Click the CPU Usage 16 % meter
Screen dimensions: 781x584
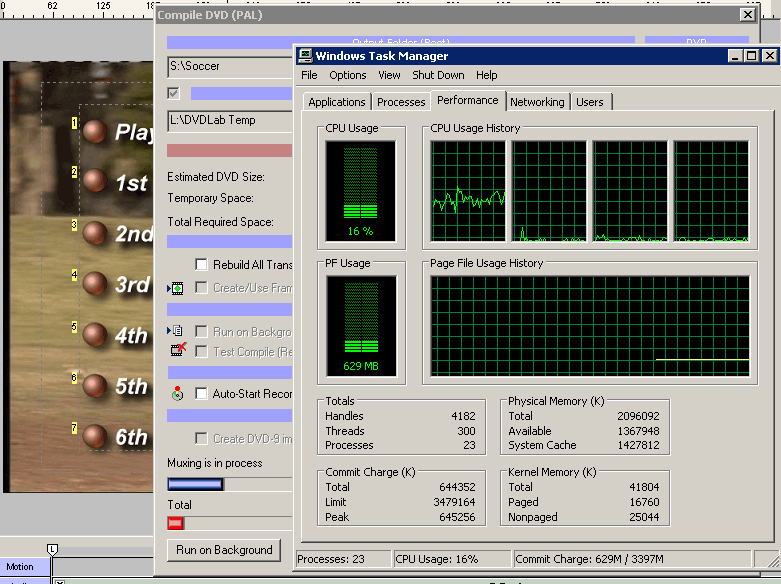[361, 191]
